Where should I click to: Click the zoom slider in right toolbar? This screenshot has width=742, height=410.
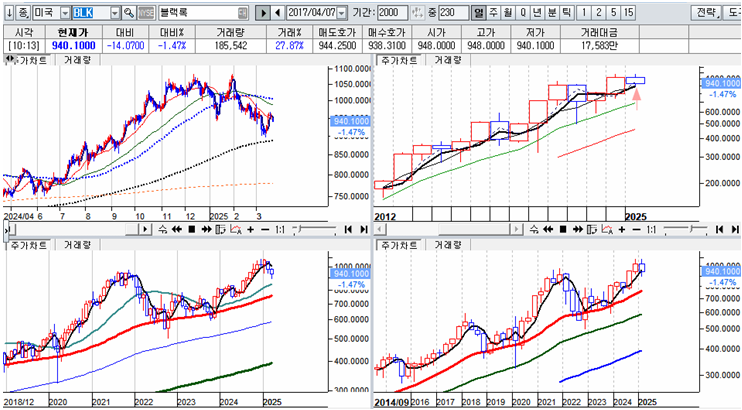[x=685, y=230]
